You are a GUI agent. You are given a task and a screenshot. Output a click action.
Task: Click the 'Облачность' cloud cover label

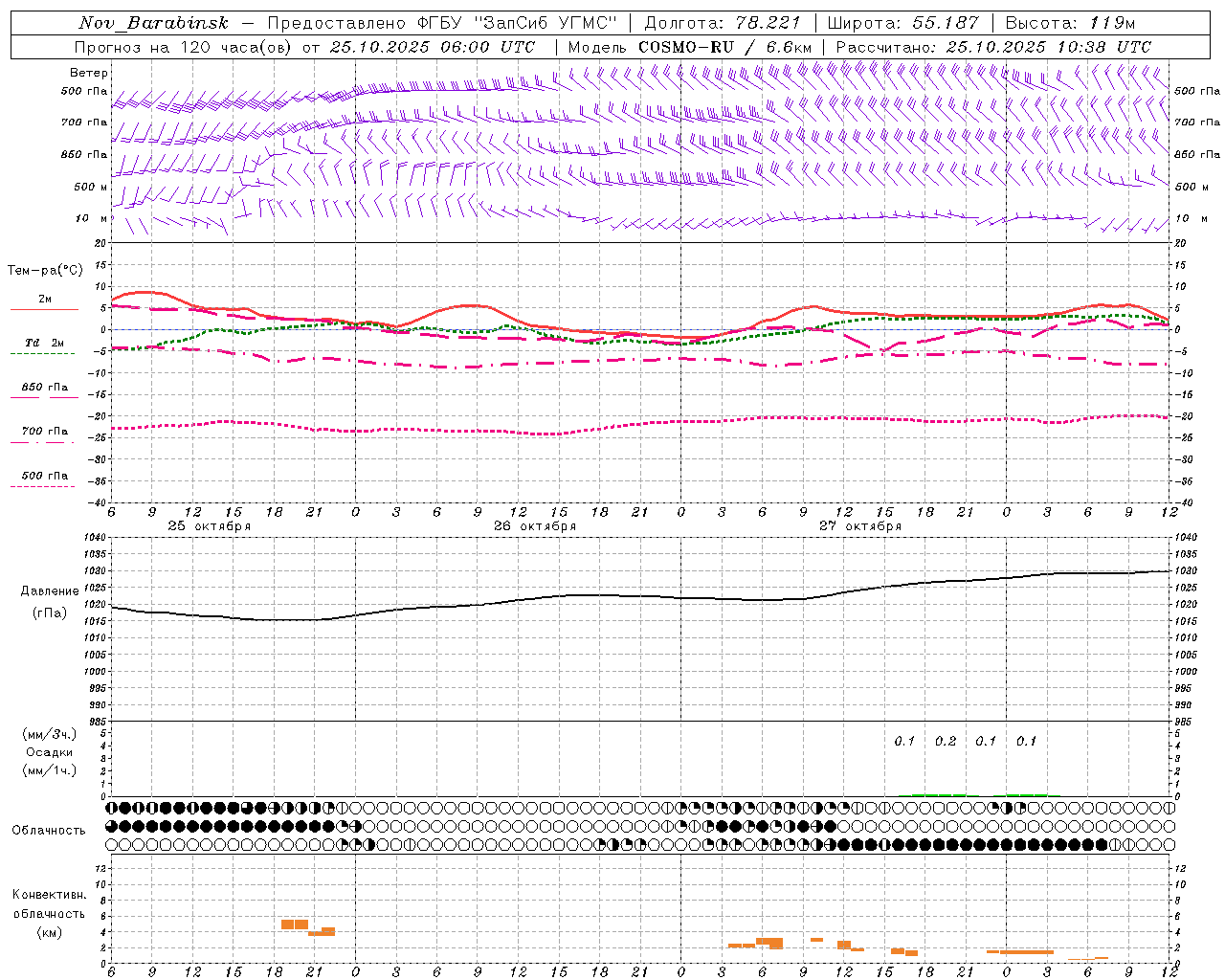click(49, 830)
